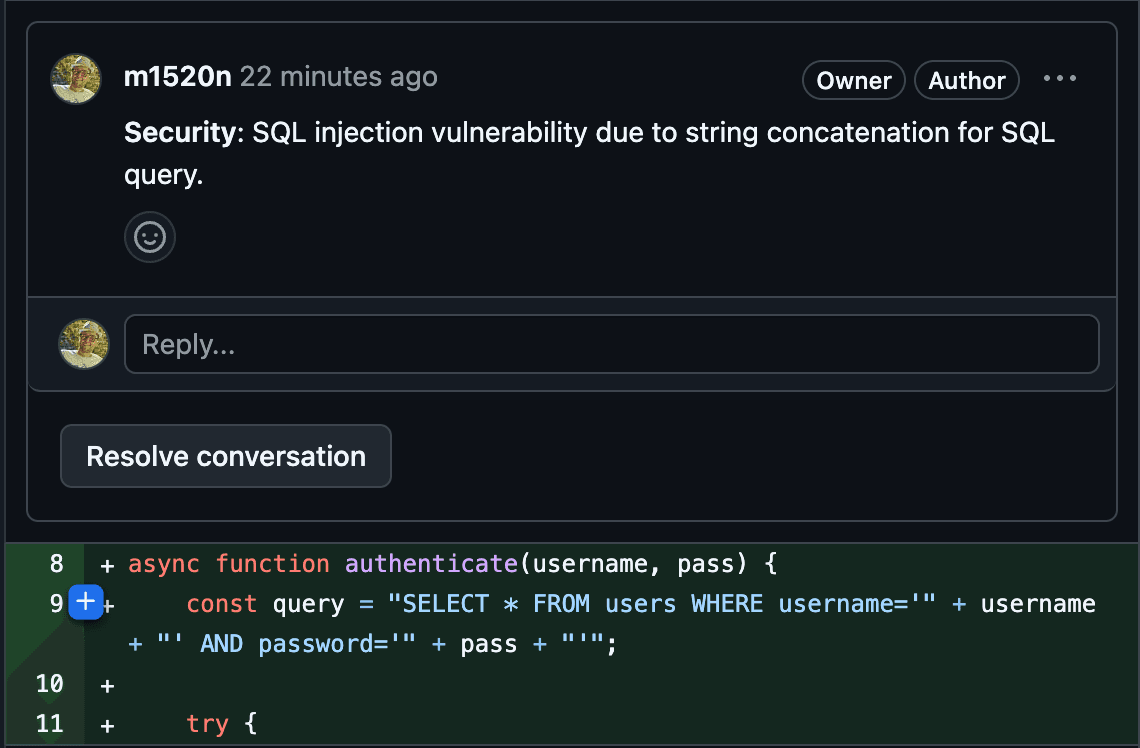Click the blue plus add-comment icon

click(86, 602)
